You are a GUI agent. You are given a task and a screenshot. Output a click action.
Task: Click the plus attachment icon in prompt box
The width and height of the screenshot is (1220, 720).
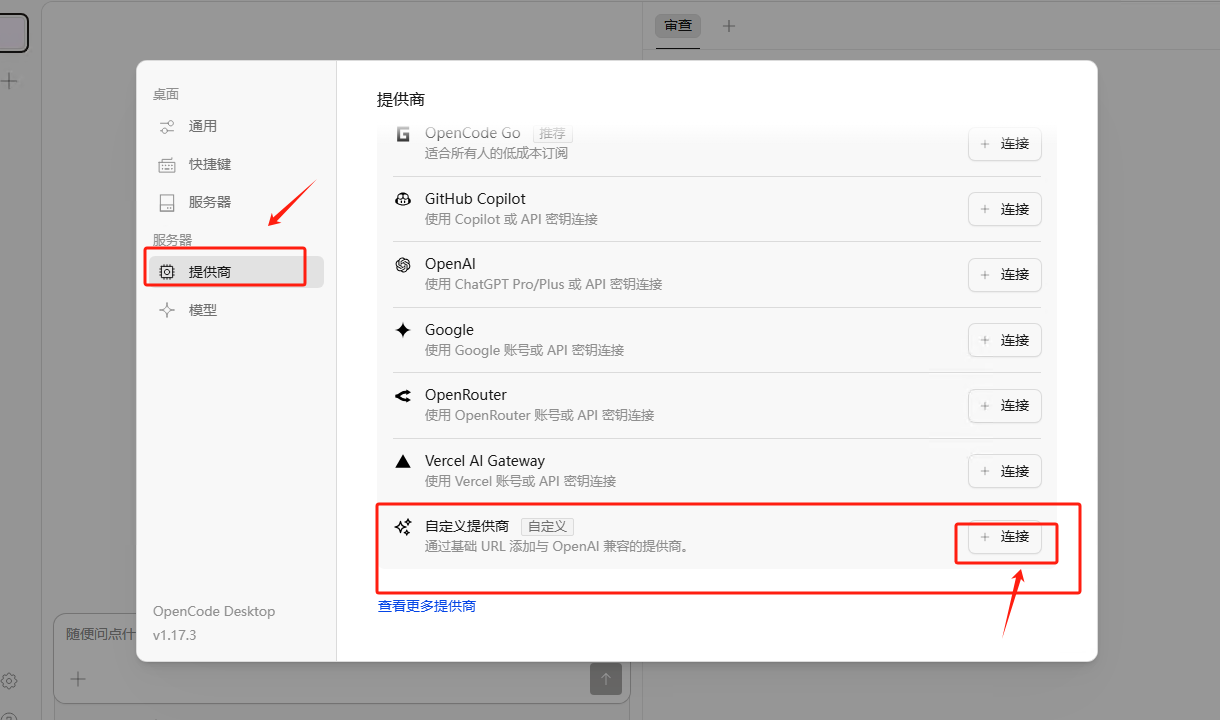pyautogui.click(x=78, y=679)
